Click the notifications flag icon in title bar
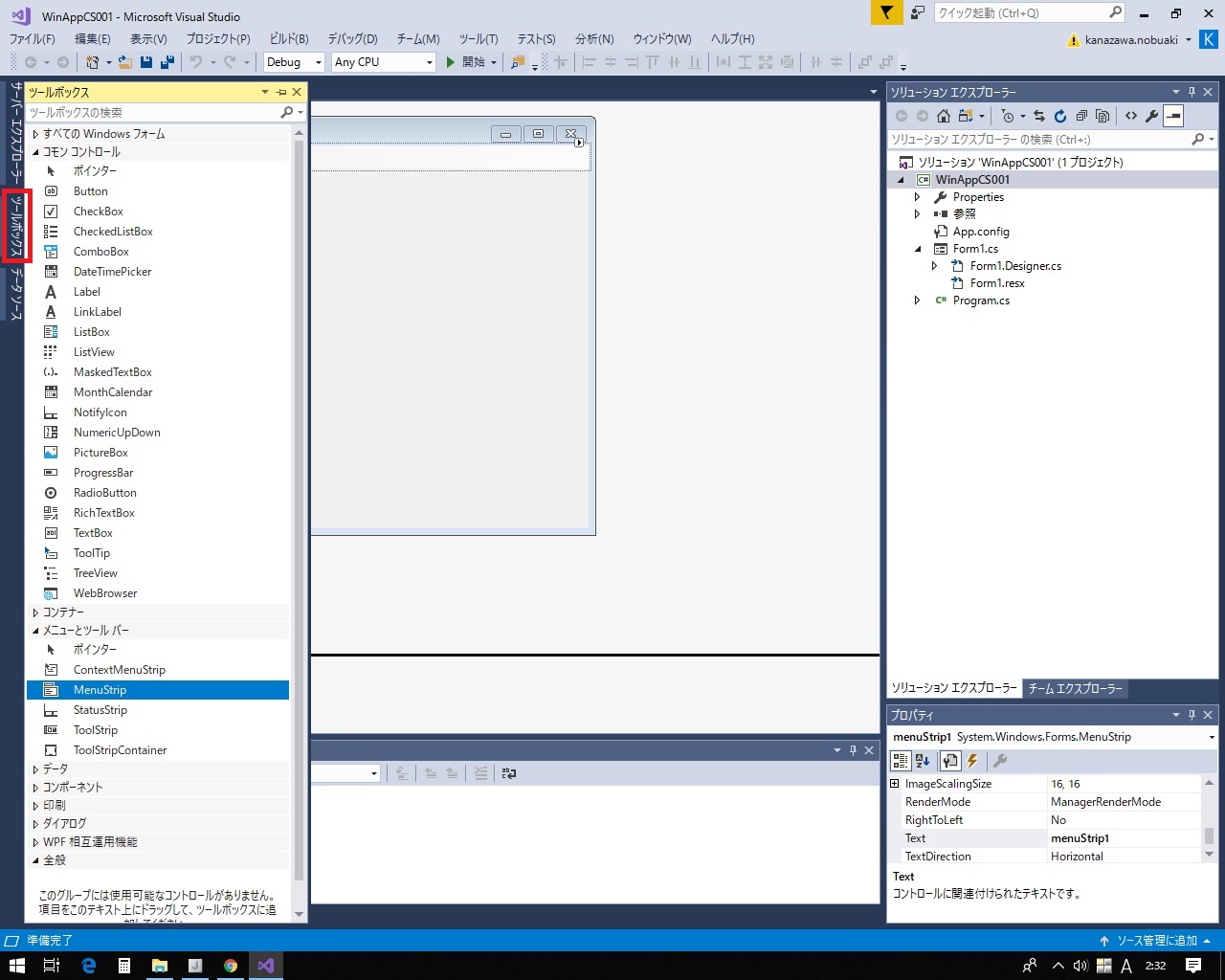Image resolution: width=1225 pixels, height=980 pixels. pyautogui.click(x=887, y=12)
